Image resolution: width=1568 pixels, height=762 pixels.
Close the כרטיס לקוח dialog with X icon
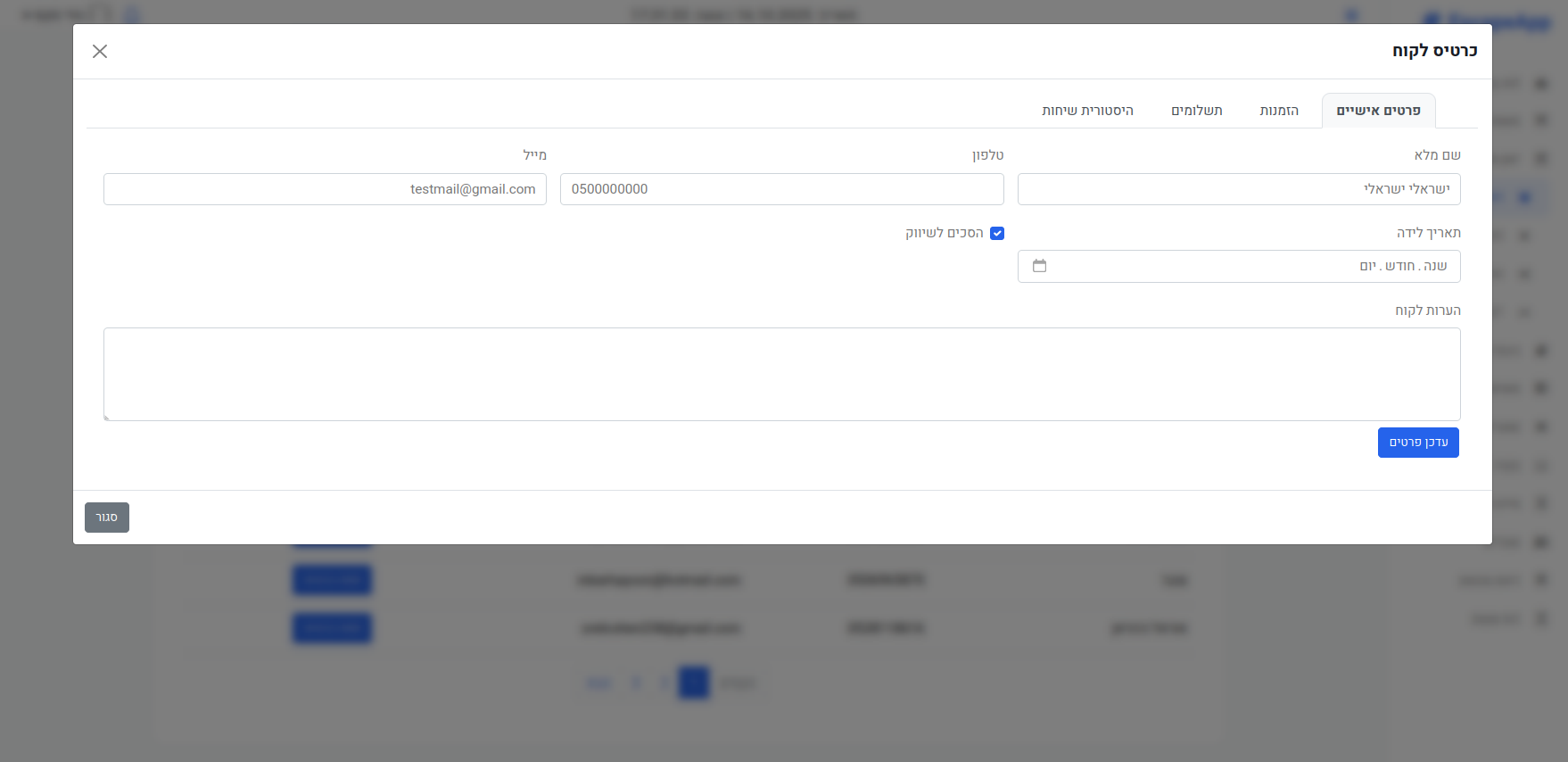(x=100, y=52)
